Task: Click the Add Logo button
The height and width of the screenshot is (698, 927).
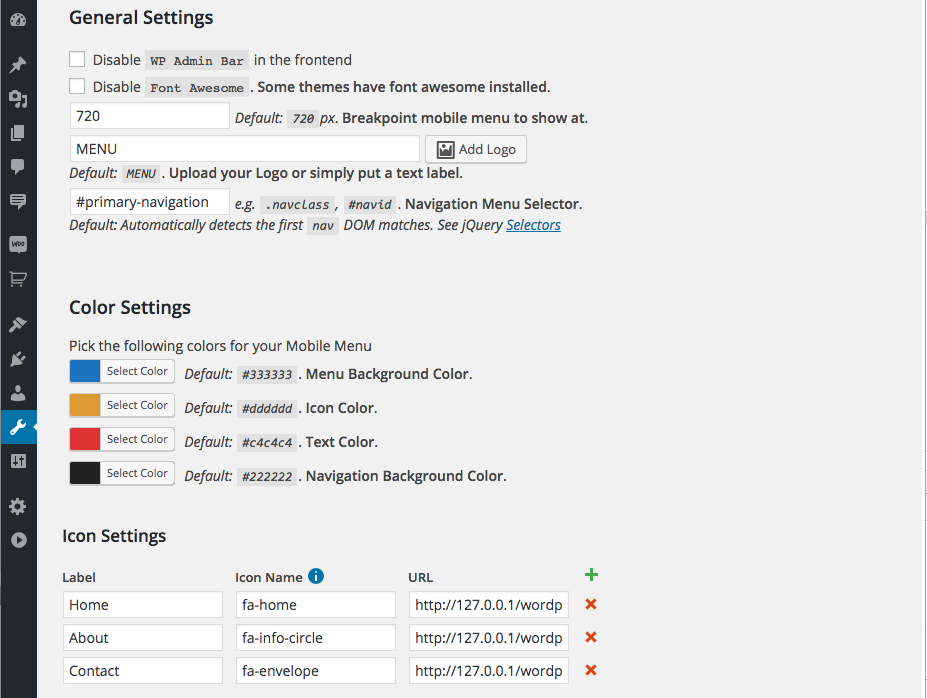Action: [476, 150]
